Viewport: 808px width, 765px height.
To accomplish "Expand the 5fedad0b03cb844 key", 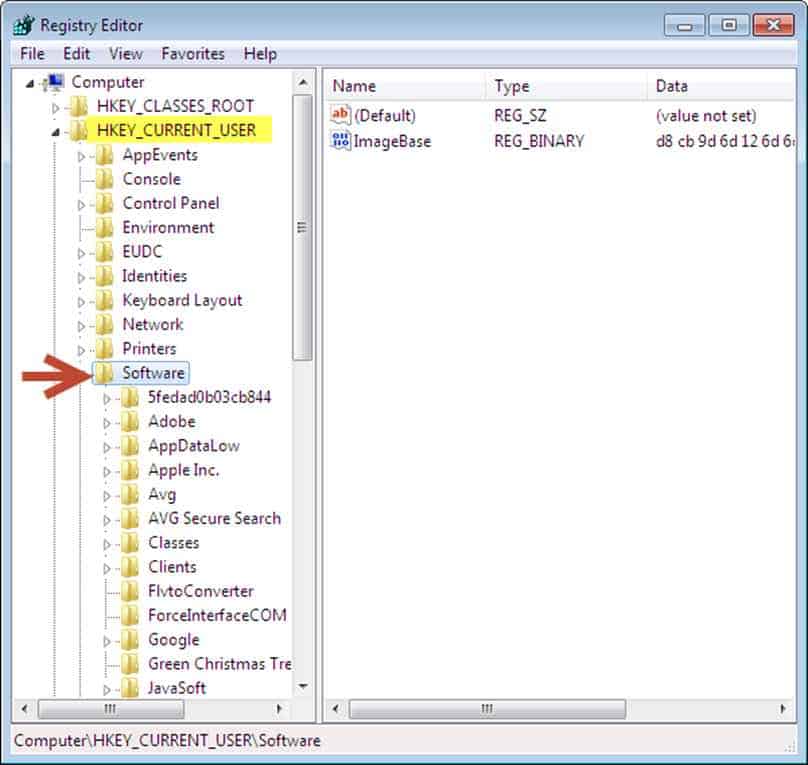I will click(x=107, y=399).
